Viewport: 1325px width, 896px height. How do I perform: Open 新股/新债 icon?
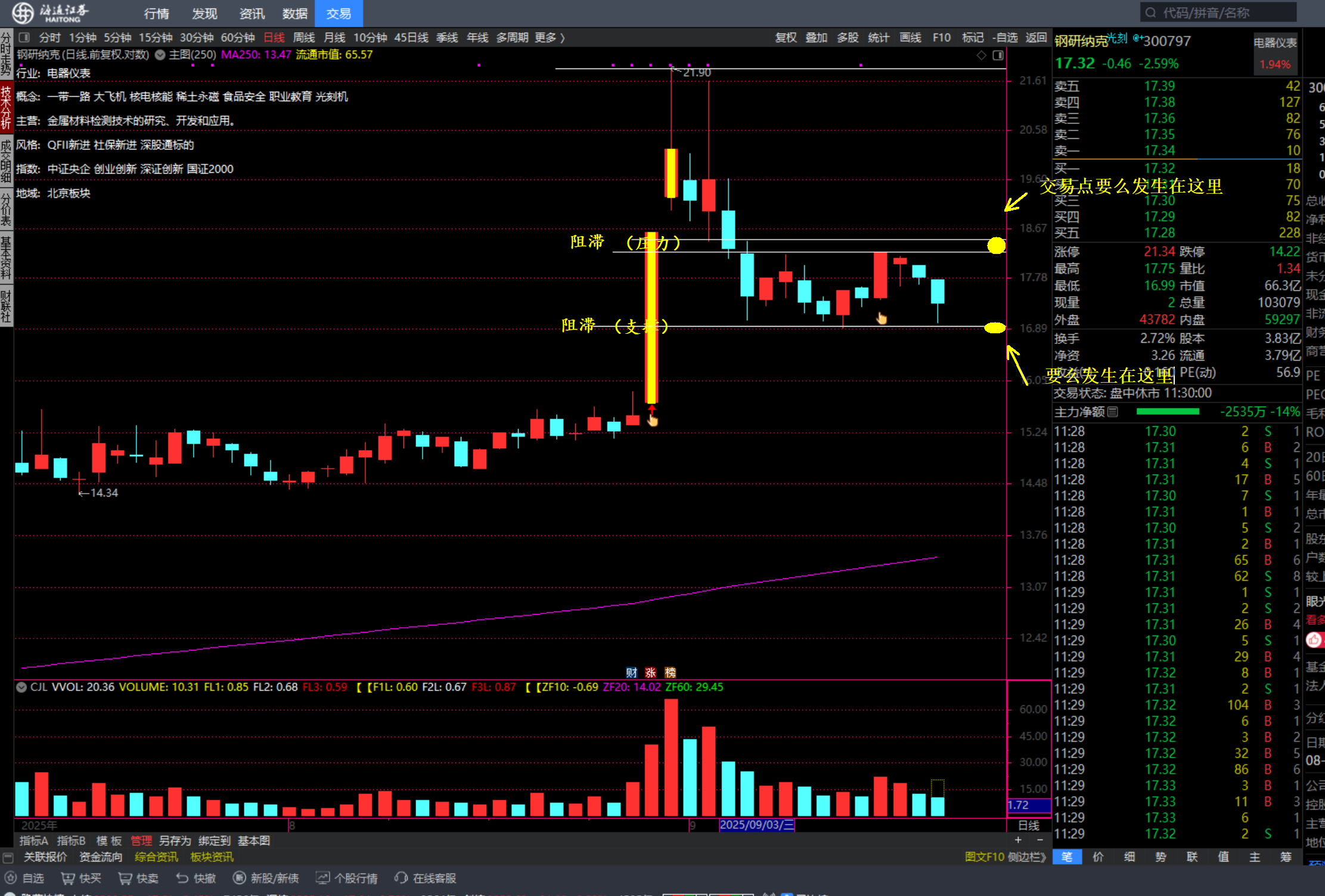coord(239,878)
